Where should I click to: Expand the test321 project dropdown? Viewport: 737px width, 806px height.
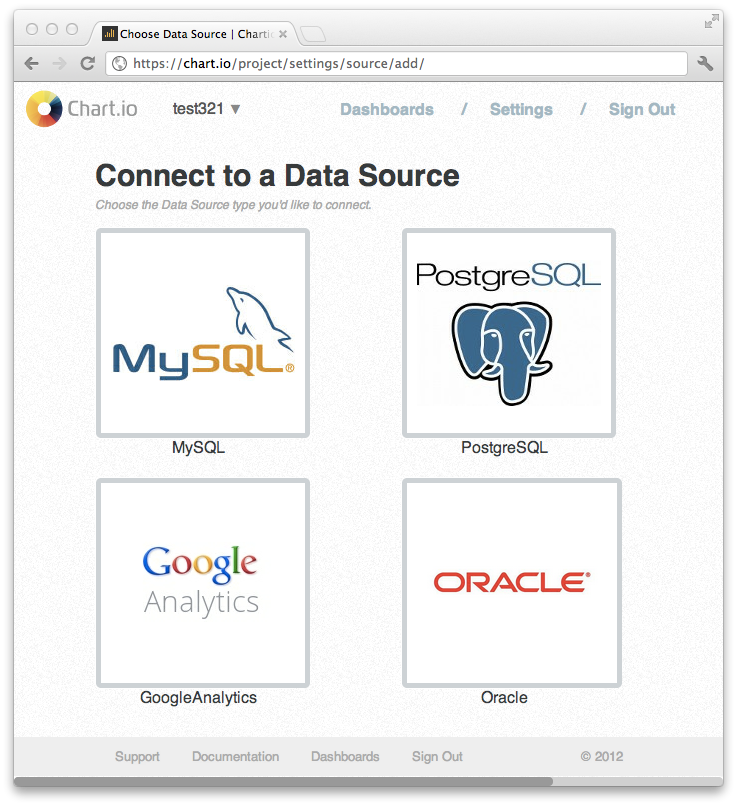click(207, 109)
